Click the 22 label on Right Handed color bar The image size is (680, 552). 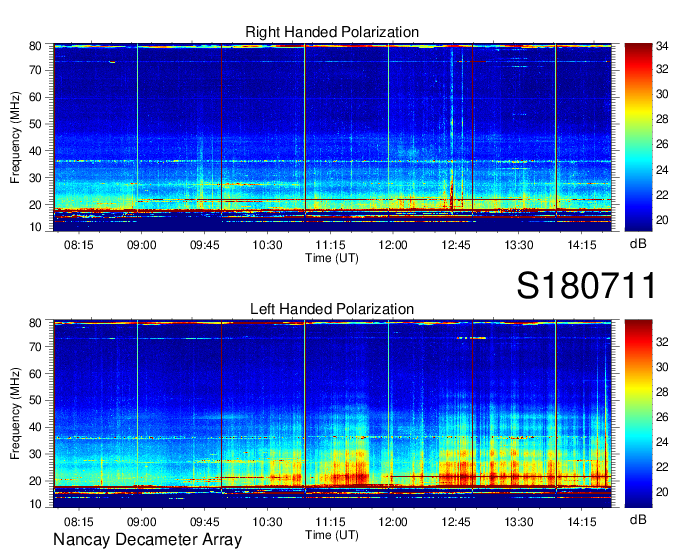(x=662, y=195)
